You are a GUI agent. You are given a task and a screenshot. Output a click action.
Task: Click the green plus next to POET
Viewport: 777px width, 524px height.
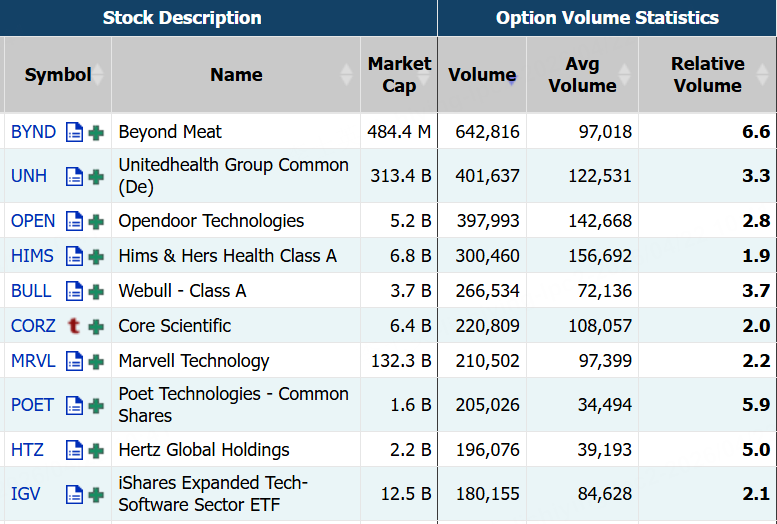click(x=96, y=405)
